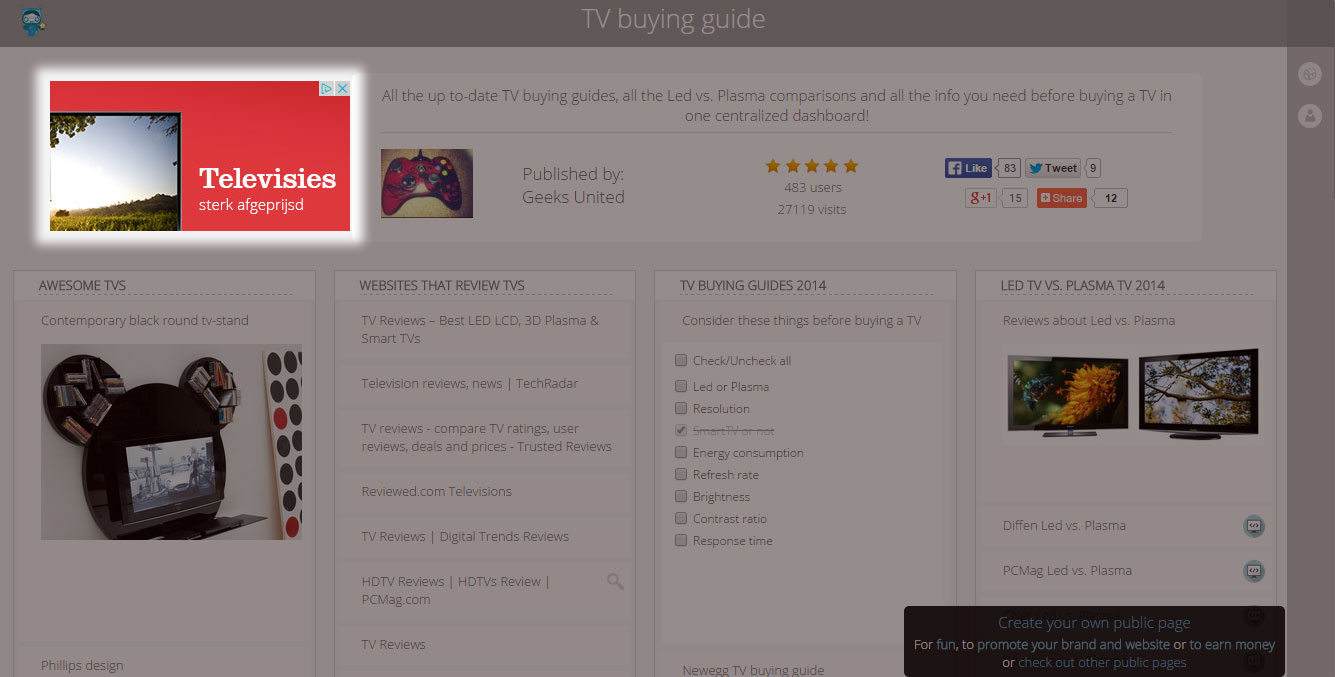Open the user profile icon in sidebar
The height and width of the screenshot is (677, 1335).
point(1309,116)
